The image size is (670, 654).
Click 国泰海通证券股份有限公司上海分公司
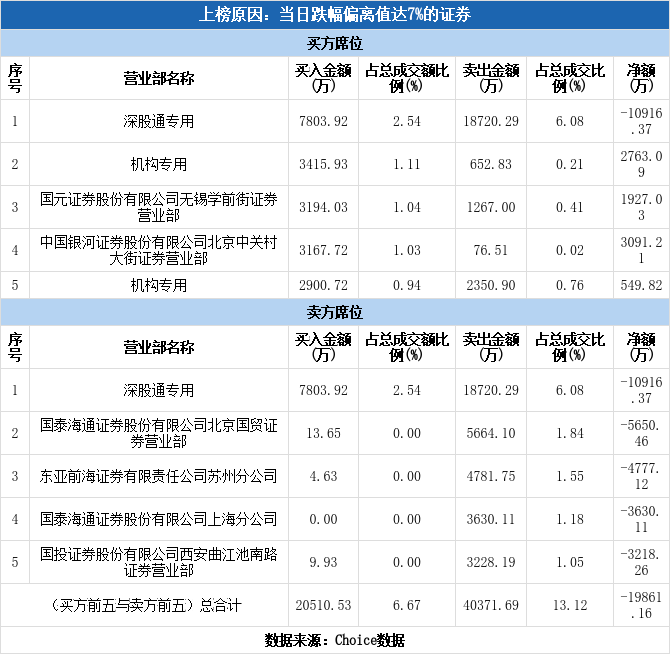(159, 519)
